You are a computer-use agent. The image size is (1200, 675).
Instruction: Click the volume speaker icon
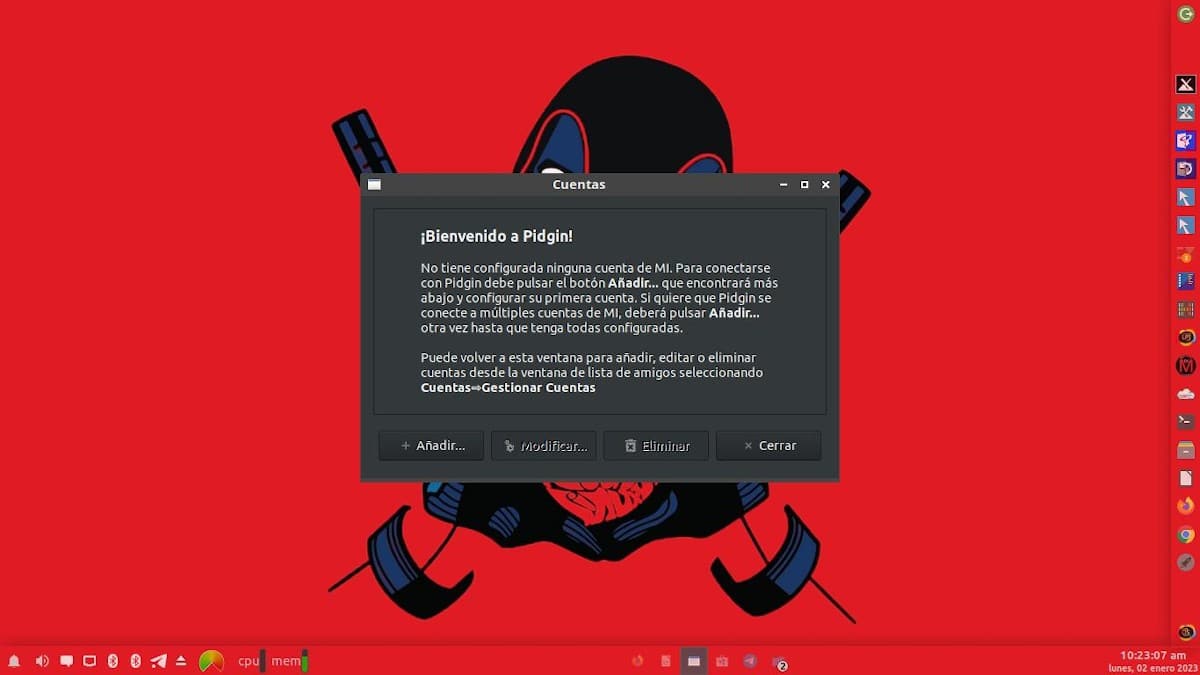point(42,661)
